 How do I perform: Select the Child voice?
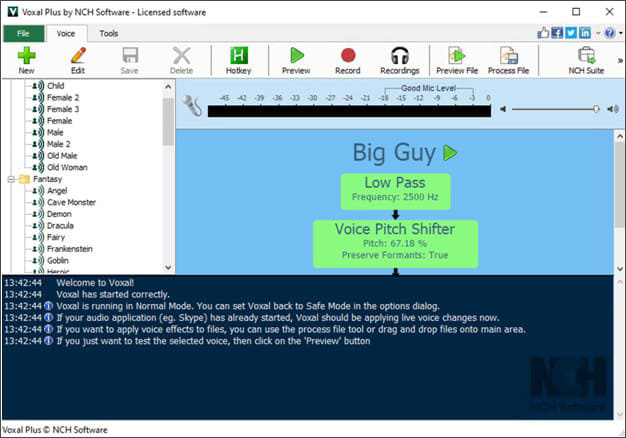click(x=55, y=86)
